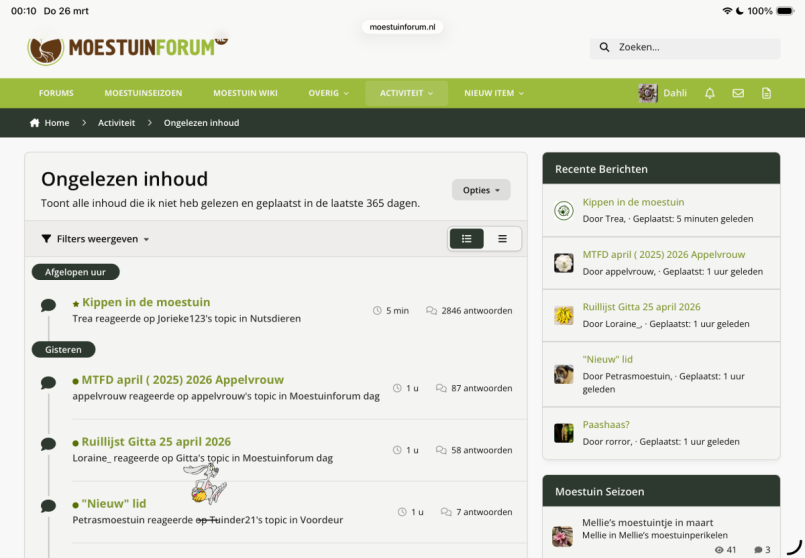
Task: Click Dahli's profile avatar
Action: (x=648, y=93)
